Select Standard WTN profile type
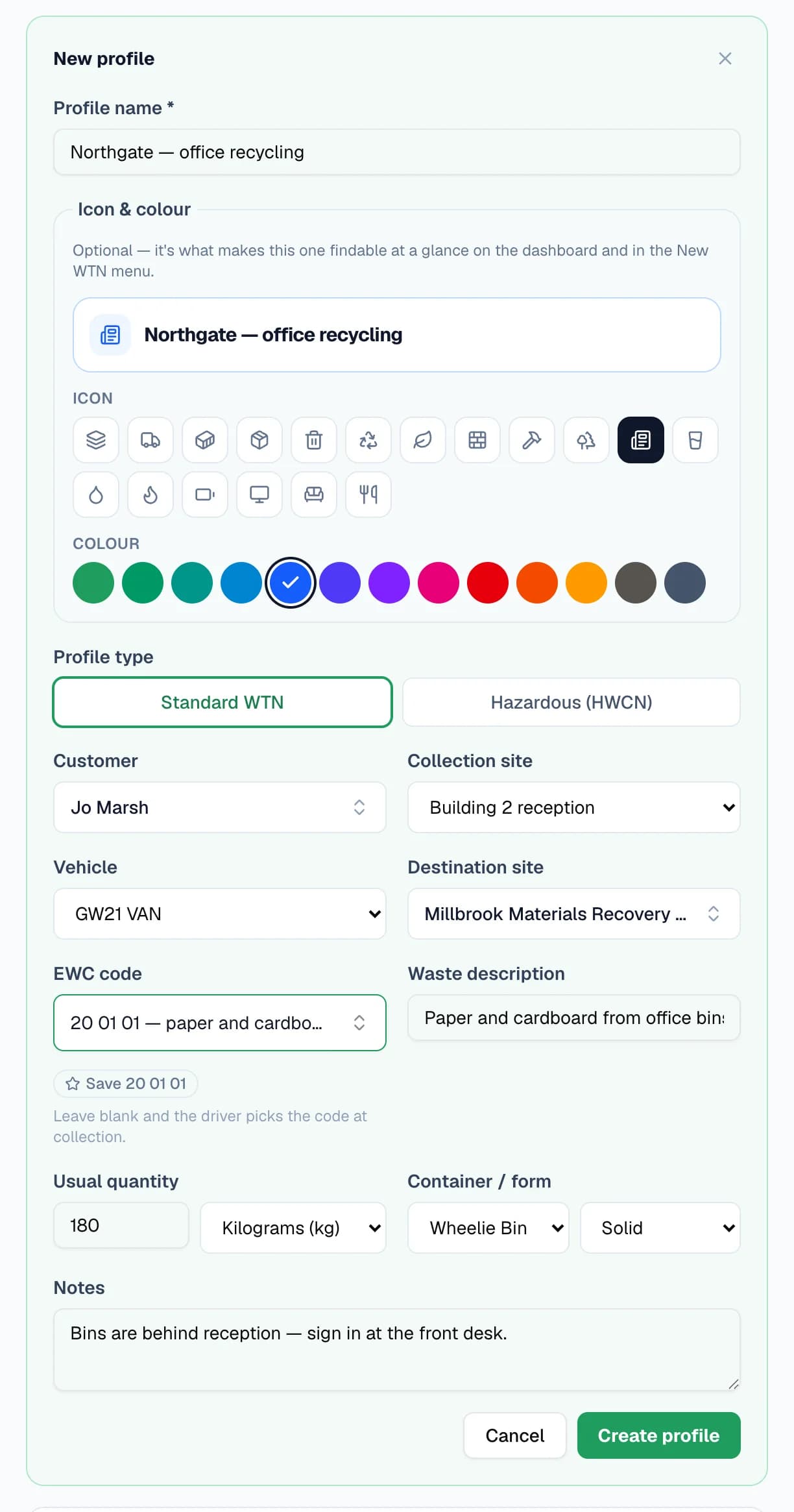794x1512 pixels. (223, 702)
